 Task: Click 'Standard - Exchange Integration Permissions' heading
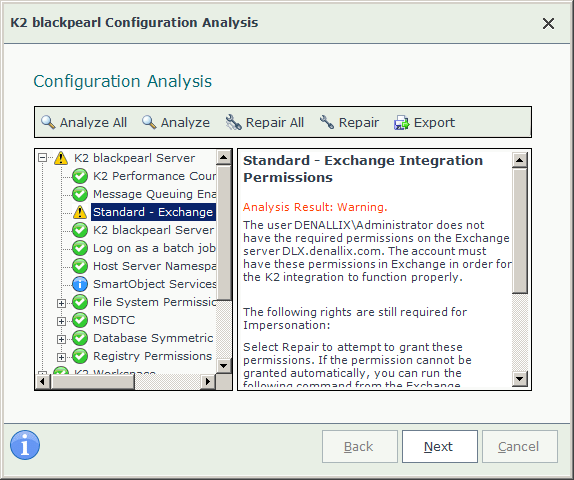point(363,169)
